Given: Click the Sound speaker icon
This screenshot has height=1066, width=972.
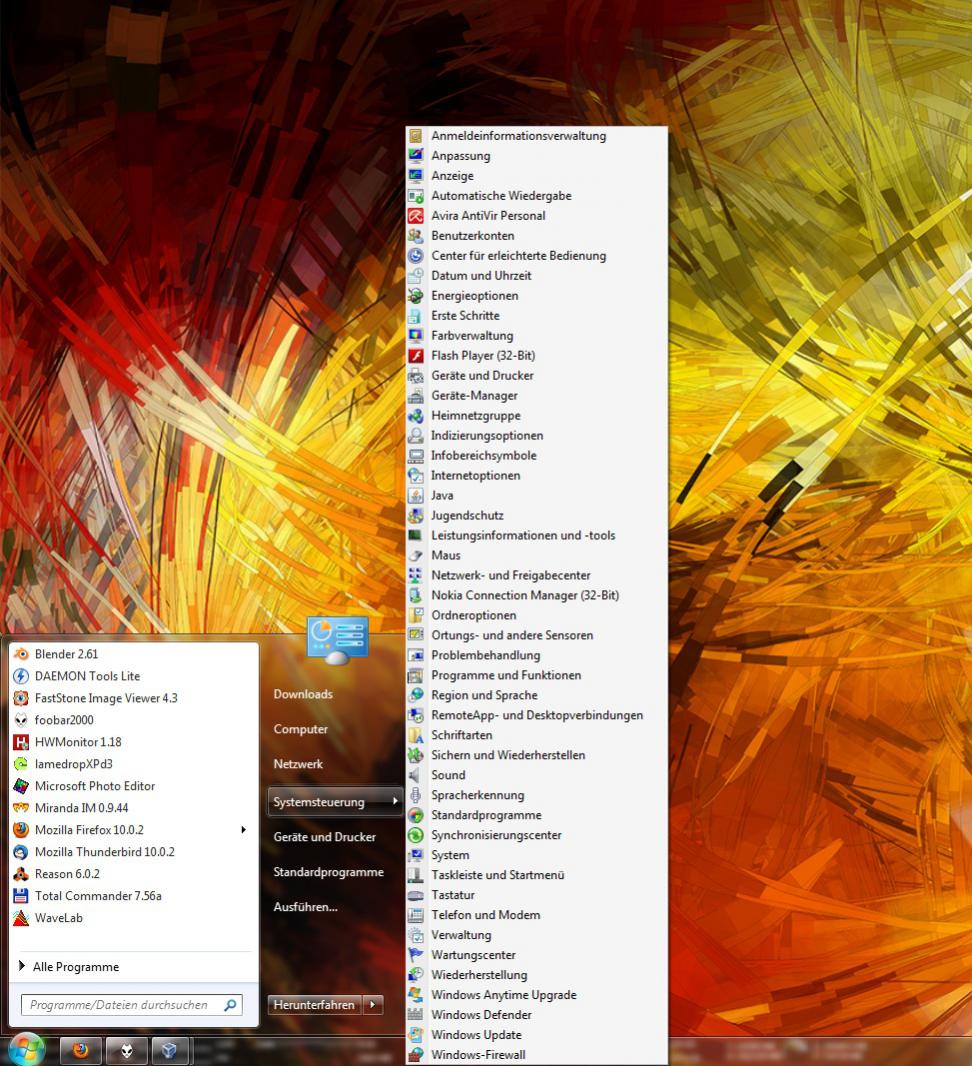Looking at the screenshot, I should pos(415,775).
